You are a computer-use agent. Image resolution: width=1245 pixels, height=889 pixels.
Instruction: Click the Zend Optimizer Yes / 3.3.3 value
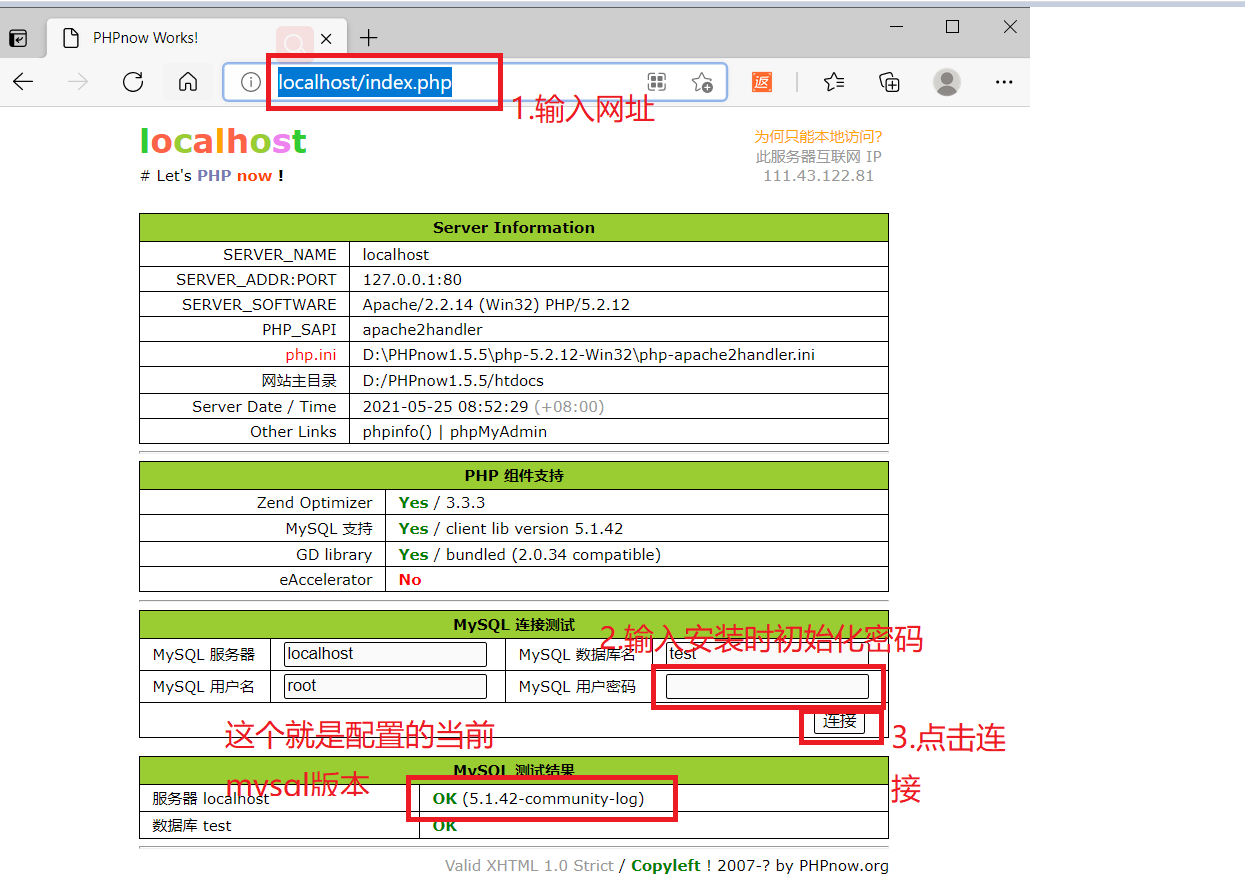coord(442,503)
